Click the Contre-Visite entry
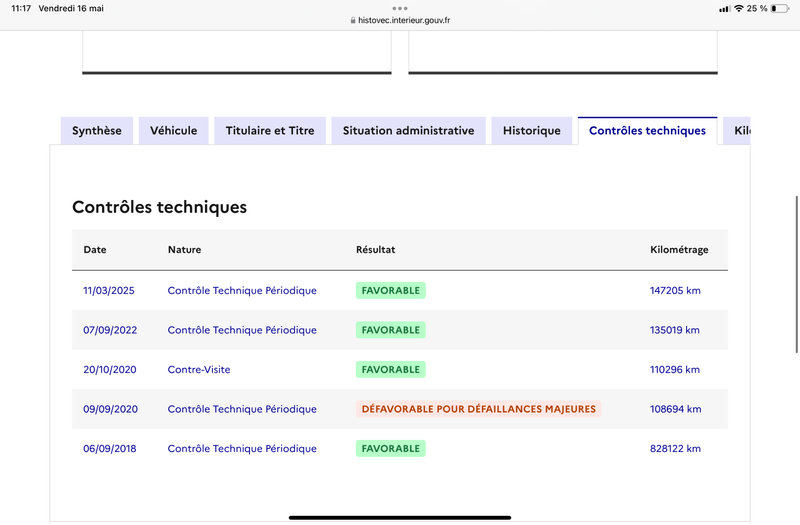The width and height of the screenshot is (800, 525). (x=199, y=370)
